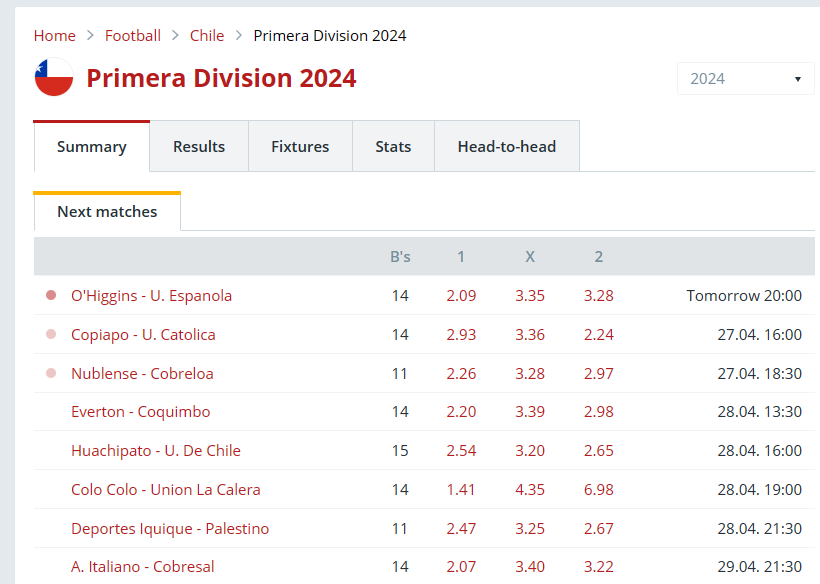This screenshot has height=584, width=820.
Task: Click bookmaker count 15 for Huachipato match
Action: 400,450
